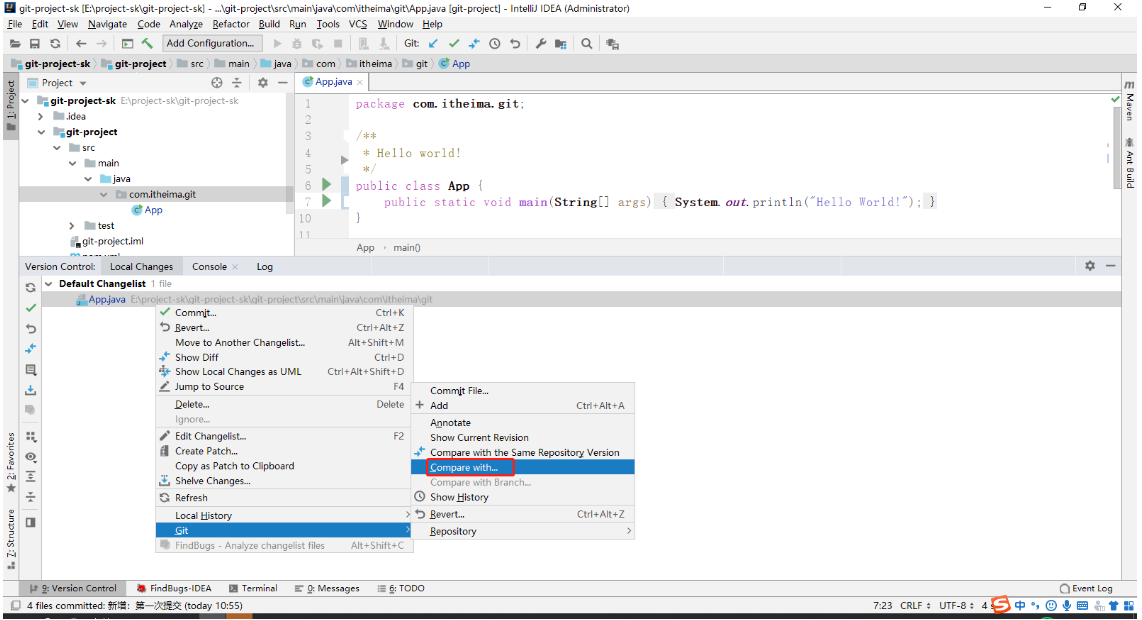The width and height of the screenshot is (1142, 620).
Task: Open the Maven side panel
Action: [x=1130, y=101]
